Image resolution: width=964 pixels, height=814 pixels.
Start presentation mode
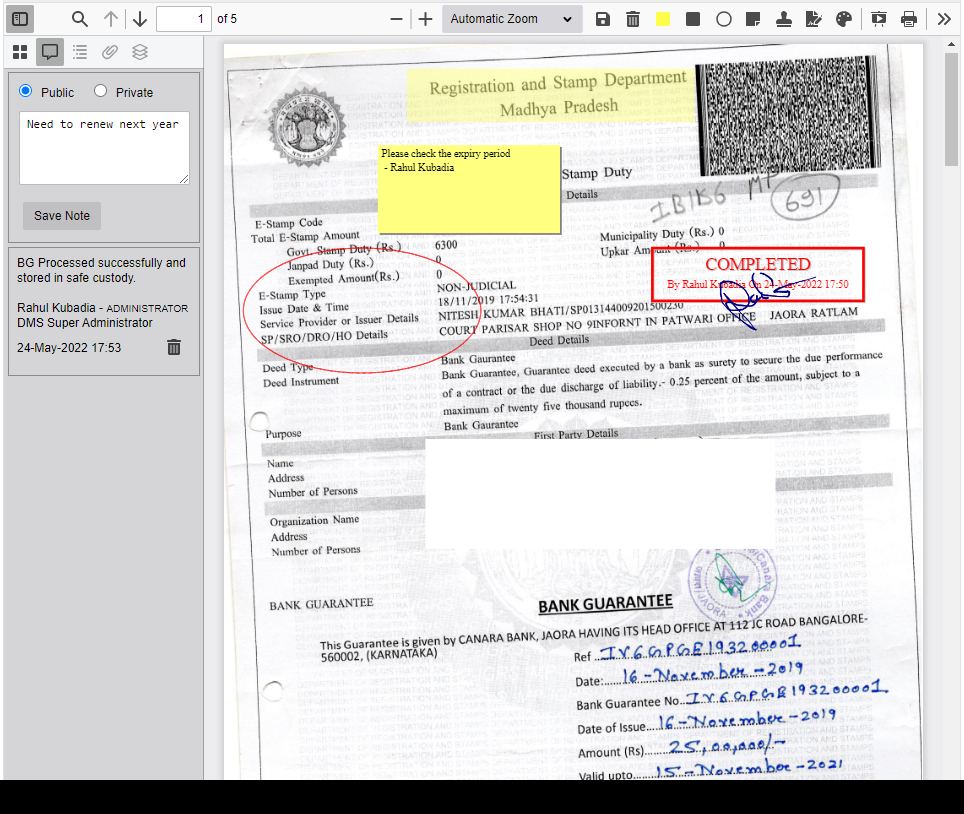click(878, 18)
